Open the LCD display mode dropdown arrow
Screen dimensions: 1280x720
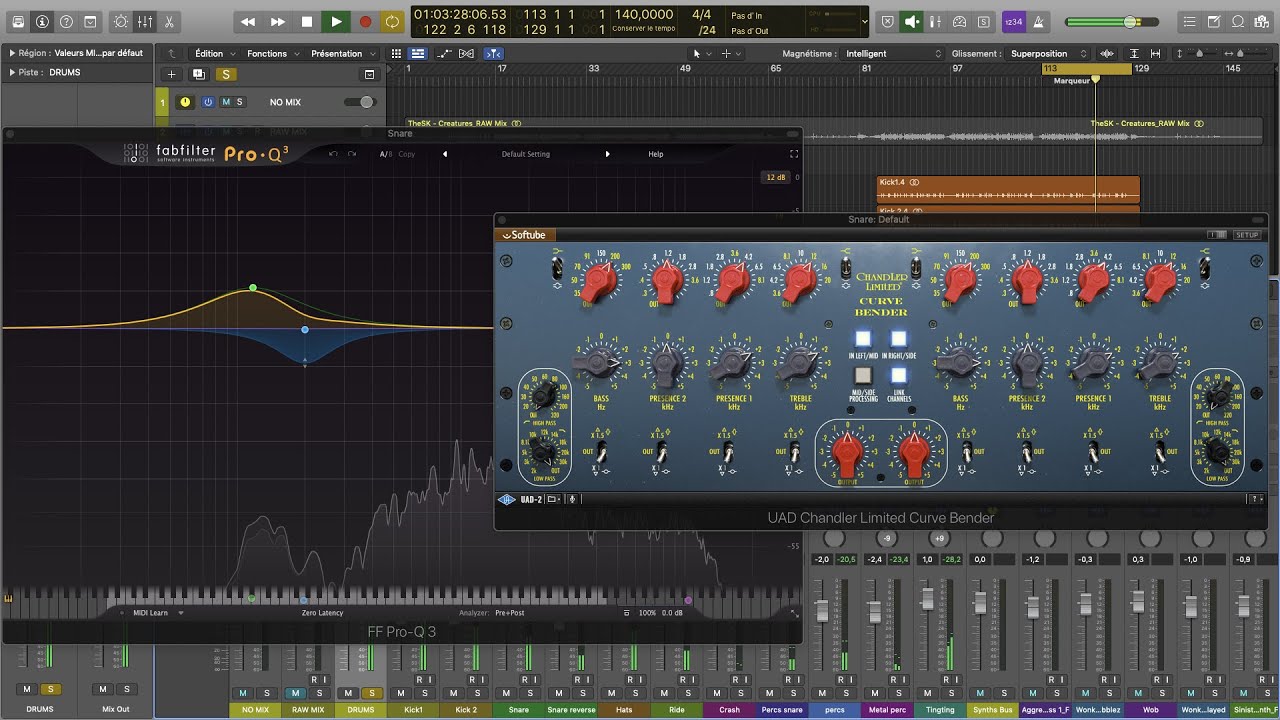[864, 21]
